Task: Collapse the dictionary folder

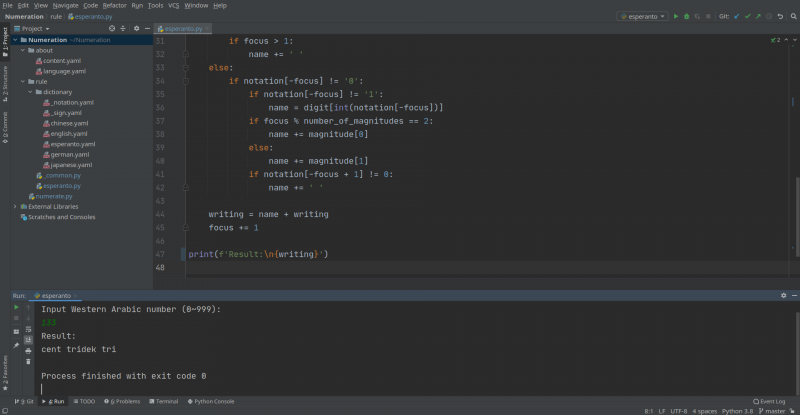Action: pos(31,92)
